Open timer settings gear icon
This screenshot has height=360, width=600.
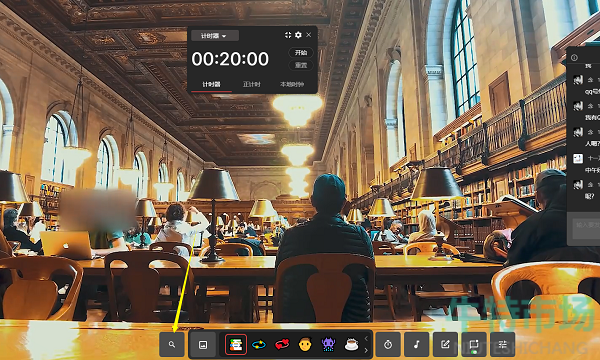pos(298,35)
